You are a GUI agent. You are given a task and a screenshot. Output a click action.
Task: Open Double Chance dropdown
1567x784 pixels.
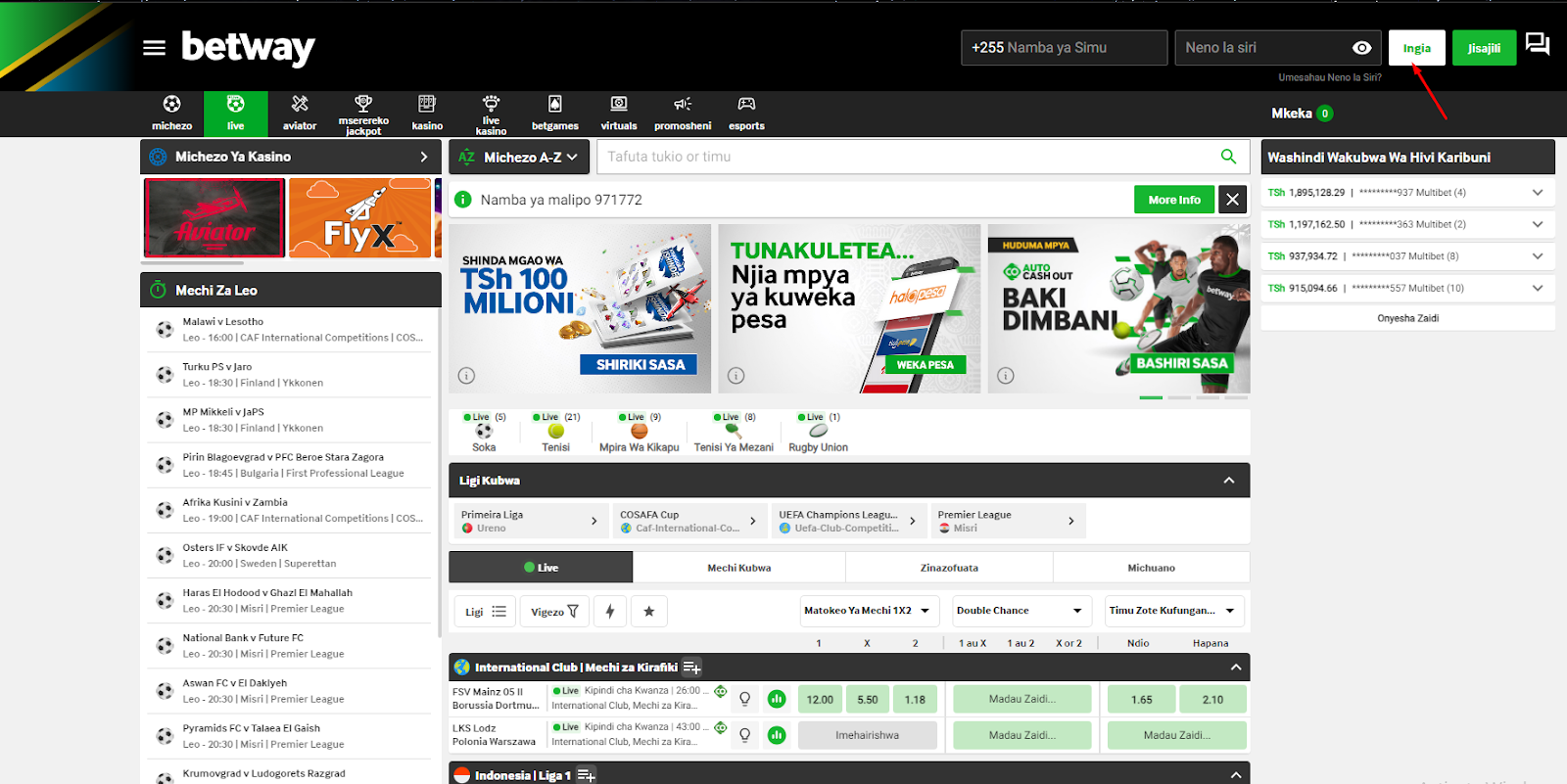click(x=1021, y=611)
